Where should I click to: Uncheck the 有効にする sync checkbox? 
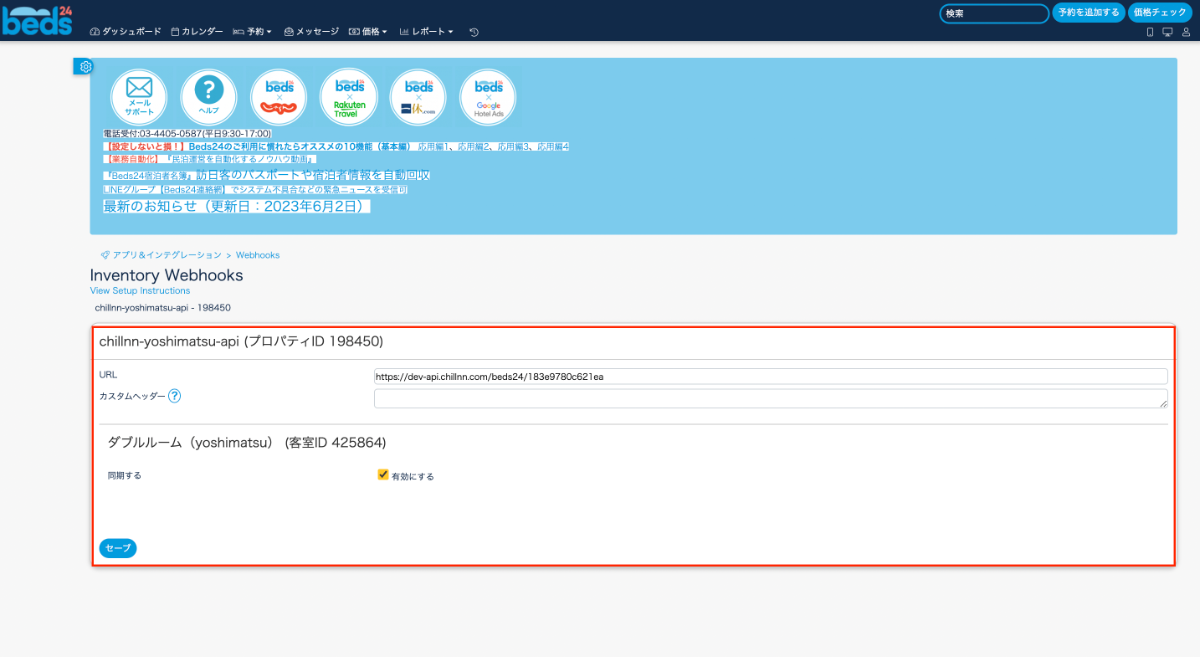coord(383,475)
